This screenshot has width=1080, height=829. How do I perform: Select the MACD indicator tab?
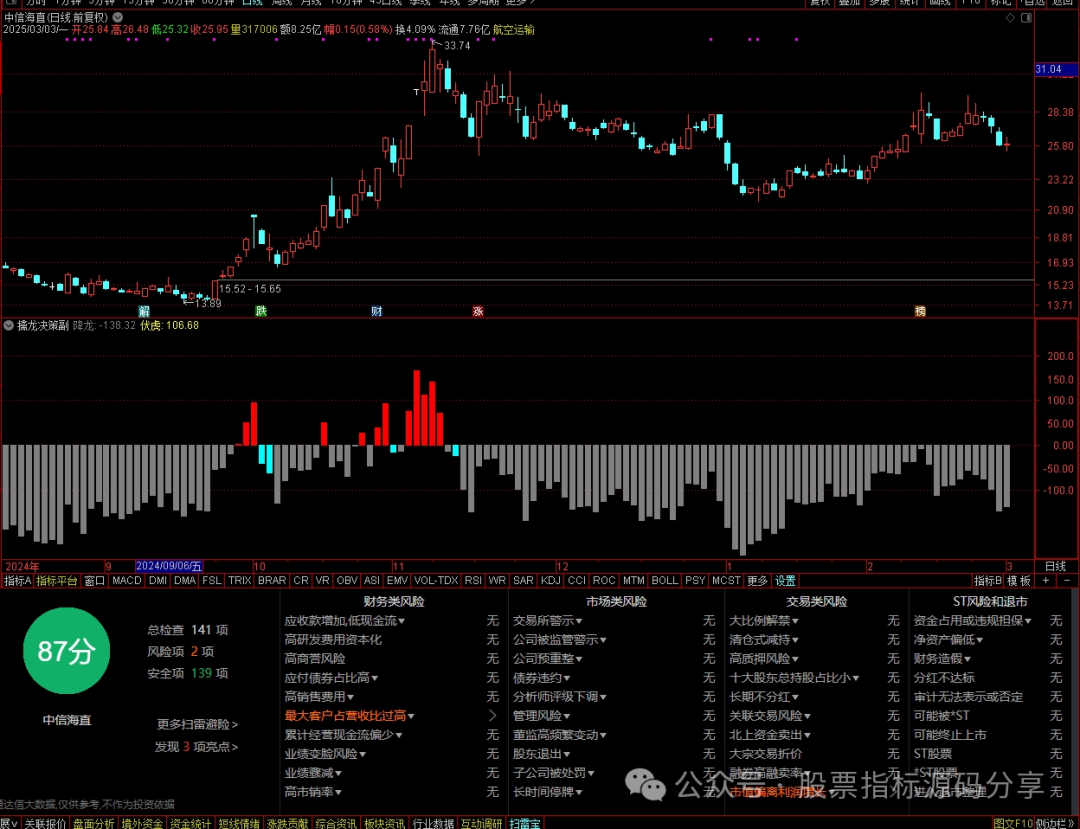click(x=127, y=580)
